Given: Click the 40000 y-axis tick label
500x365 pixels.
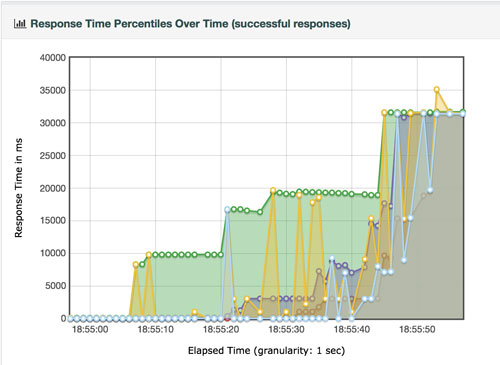Looking at the screenshot, I should [x=53, y=58].
